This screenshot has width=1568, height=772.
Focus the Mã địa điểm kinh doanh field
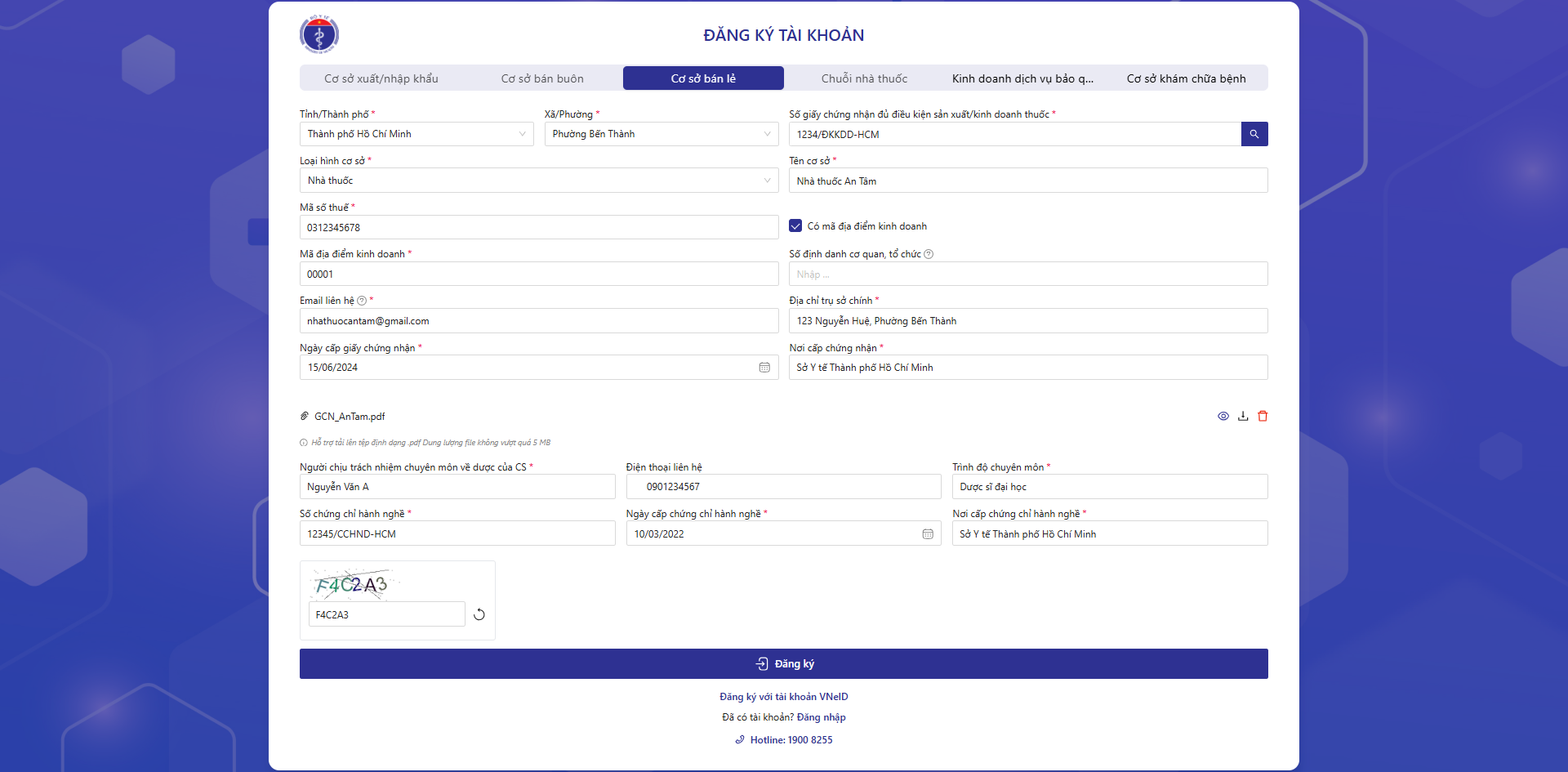tap(539, 274)
